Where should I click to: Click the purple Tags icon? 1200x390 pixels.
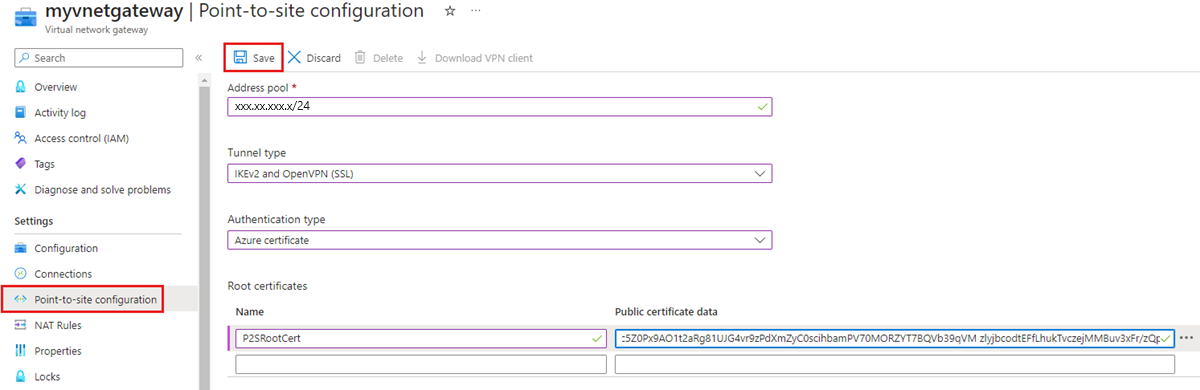point(21,164)
